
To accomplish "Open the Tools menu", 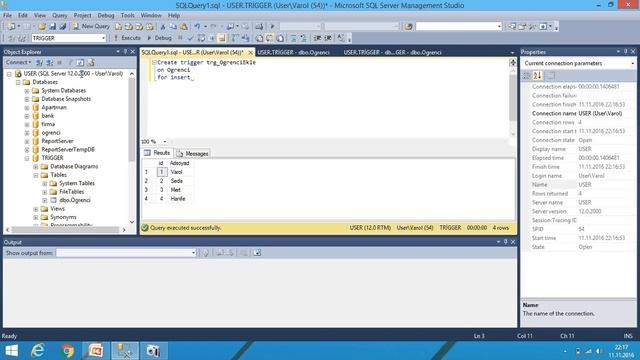I will click(x=127, y=15).
